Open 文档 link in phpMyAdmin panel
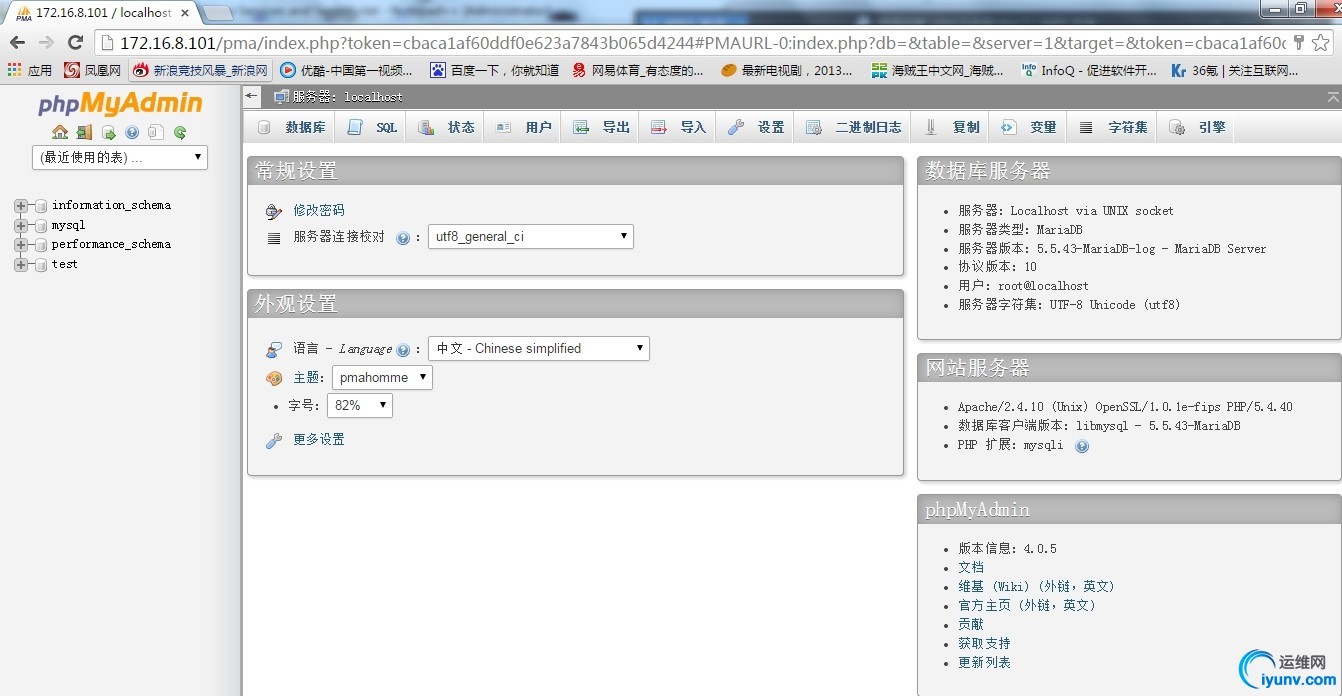1342x696 pixels. point(971,567)
